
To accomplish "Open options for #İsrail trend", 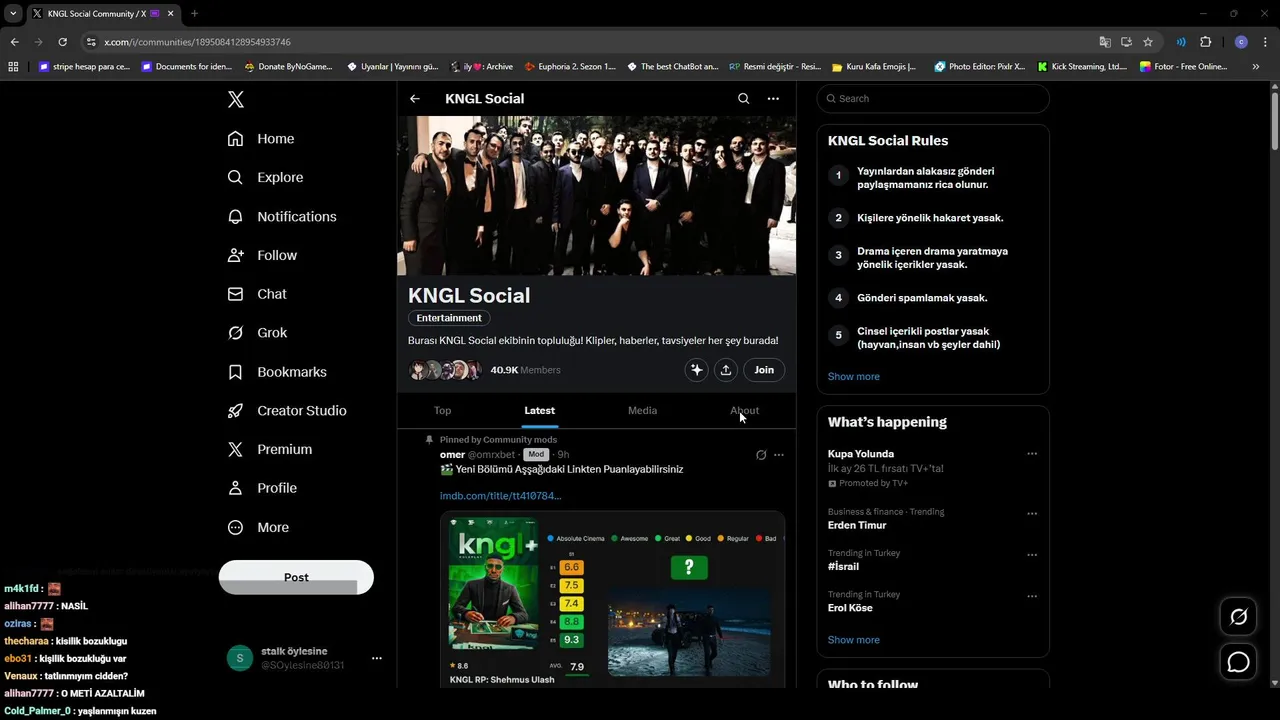I will 1032,555.
